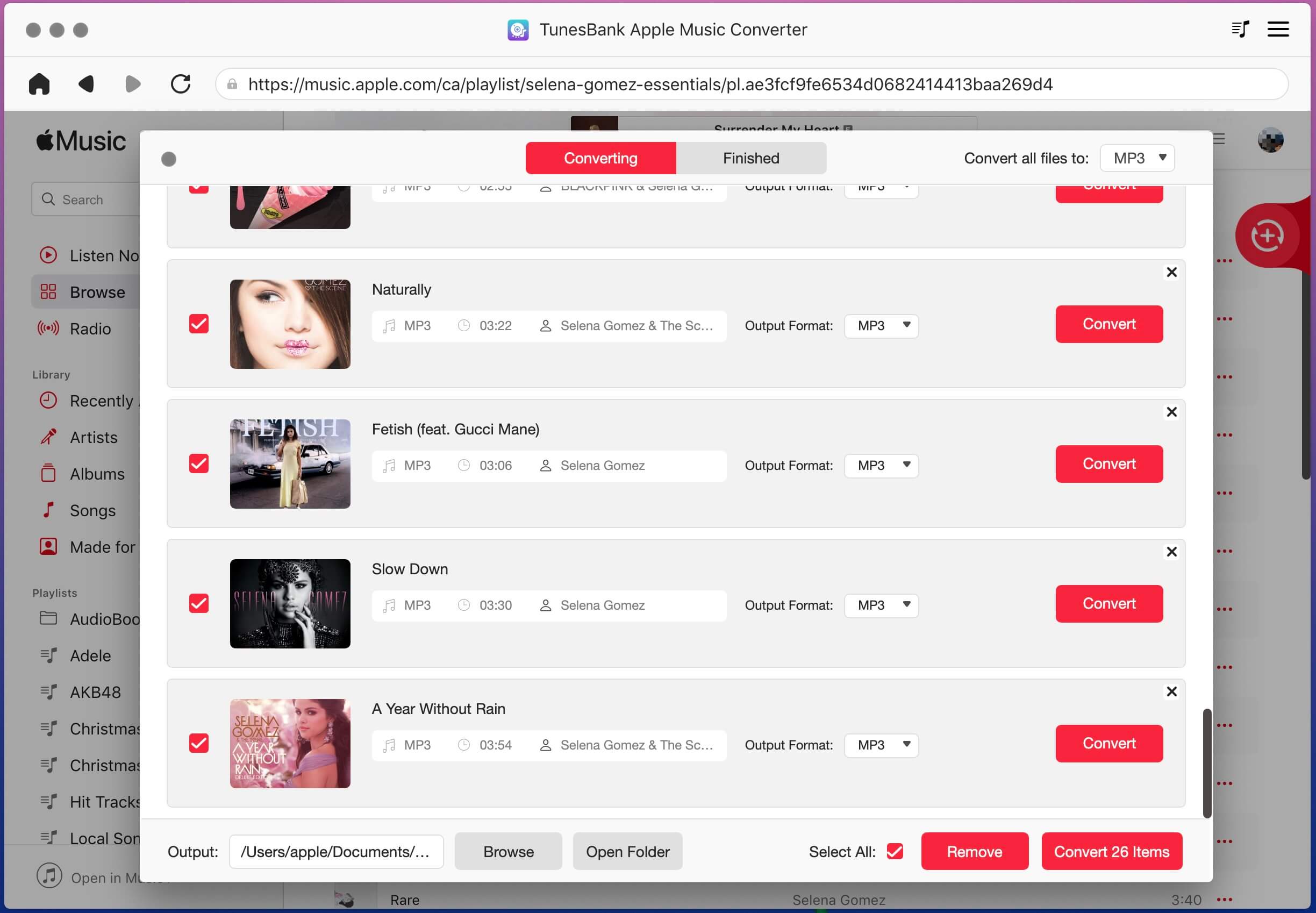Viewport: 1316px width, 913px height.
Task: Click the forward play arrow icon
Action: (x=132, y=83)
